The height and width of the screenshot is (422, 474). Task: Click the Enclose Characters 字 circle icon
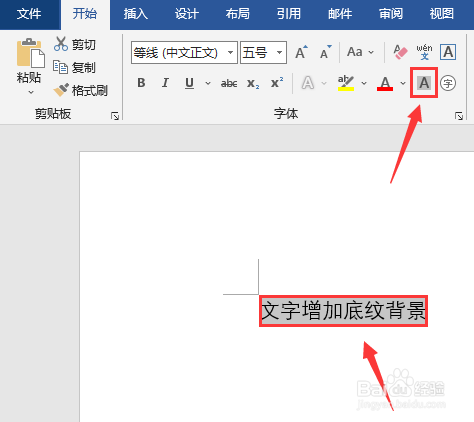(448, 83)
